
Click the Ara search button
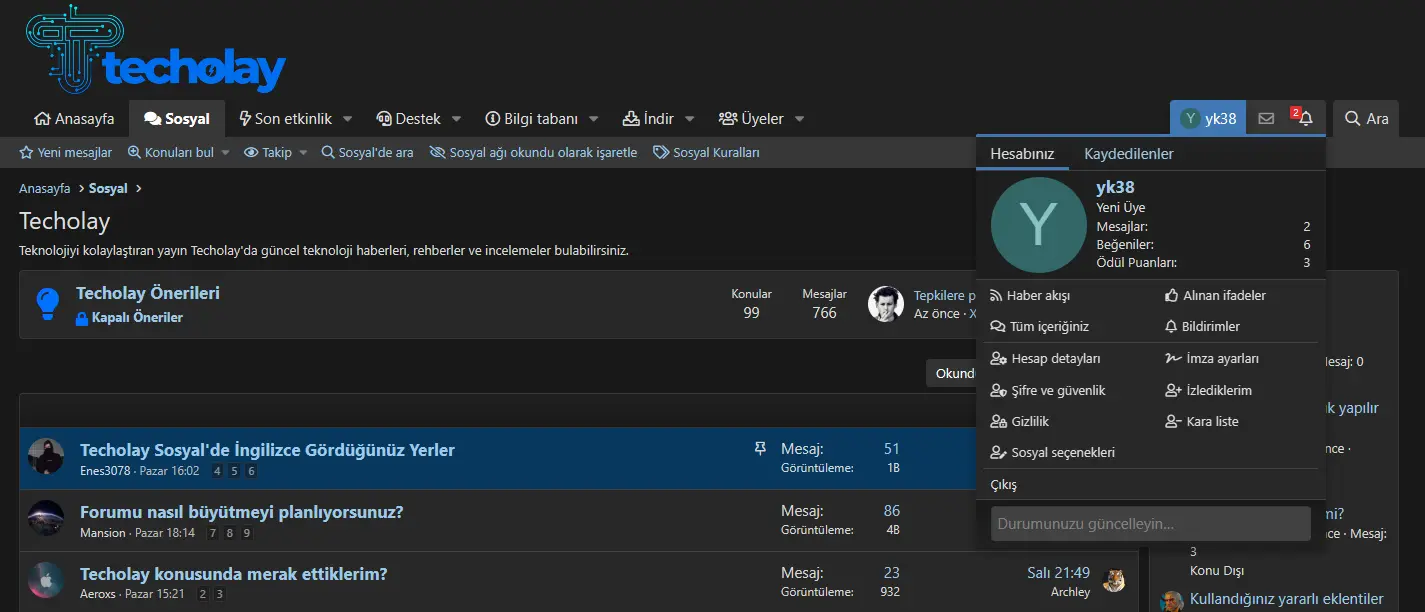click(x=1366, y=119)
